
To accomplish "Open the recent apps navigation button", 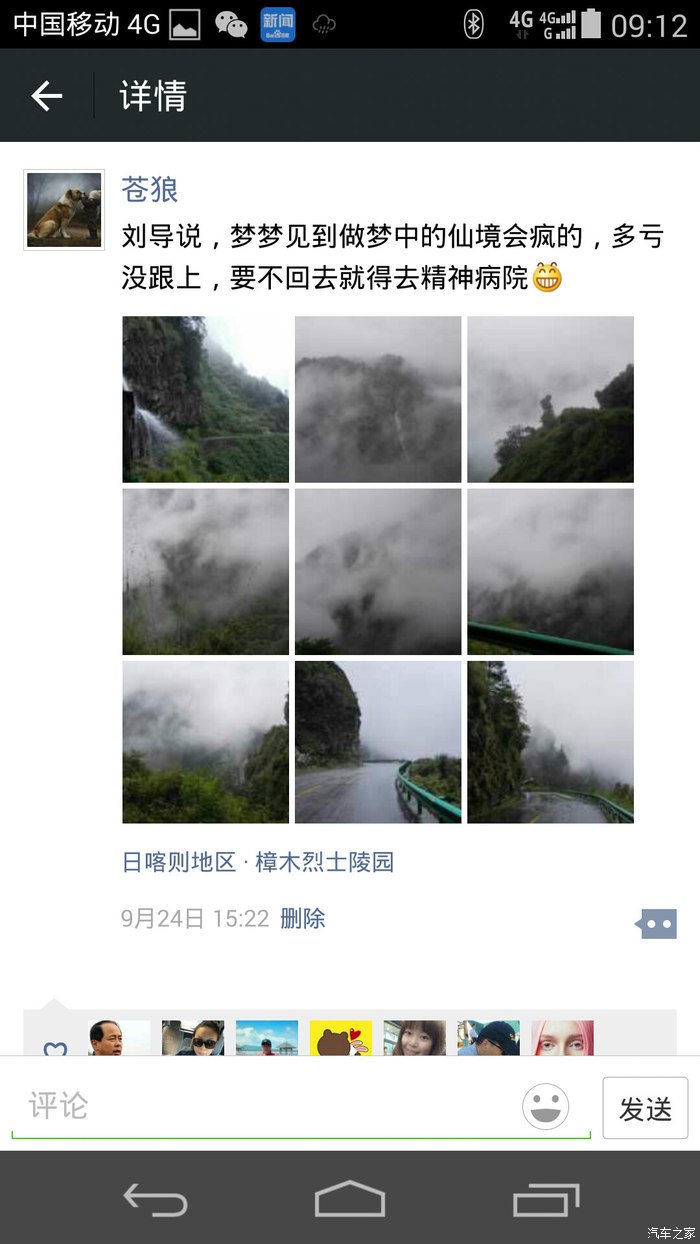I will pyautogui.click(x=546, y=1197).
